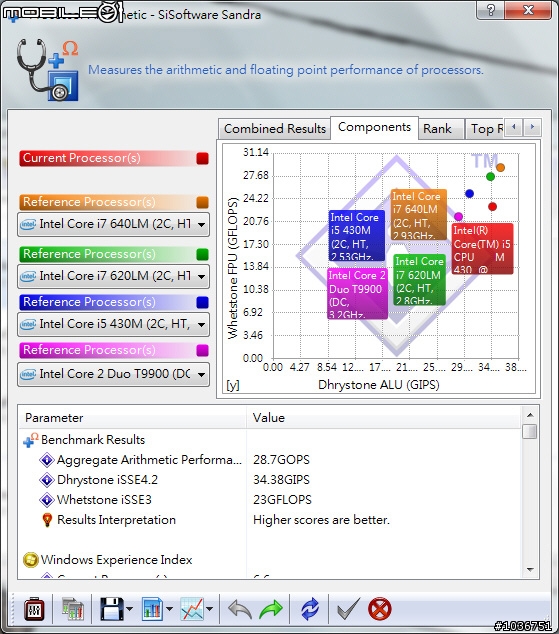Click the red cancel X icon
559x634 pixels.
pyautogui.click(x=380, y=609)
